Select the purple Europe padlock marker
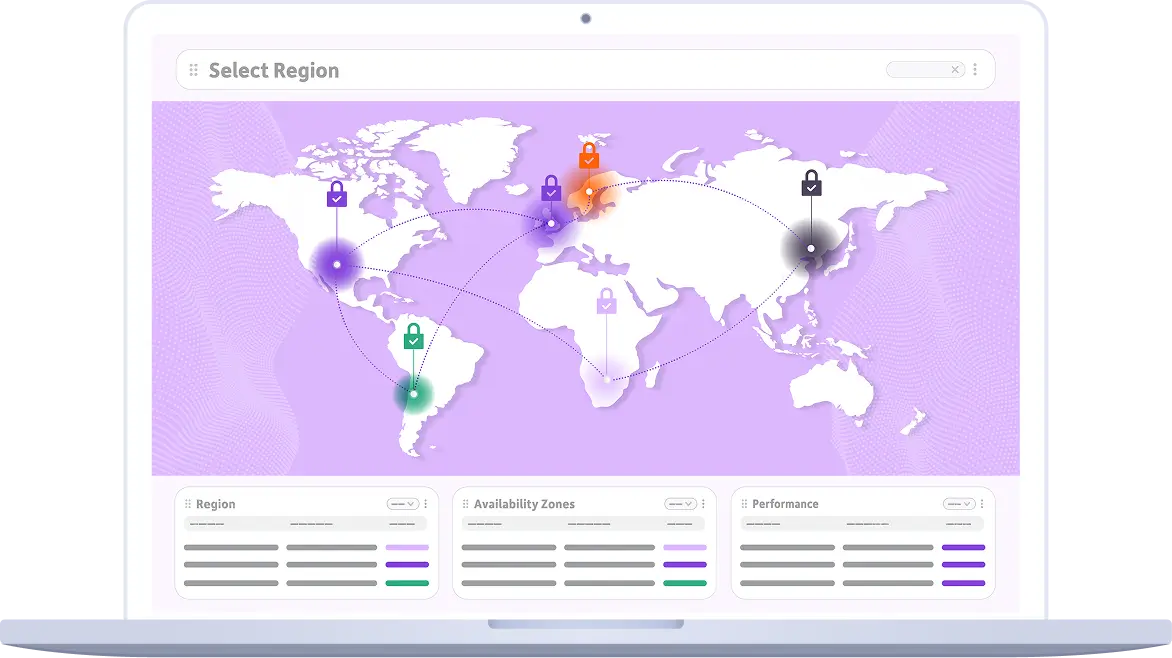Viewport: 1172px width, 658px height. pyautogui.click(x=550, y=188)
